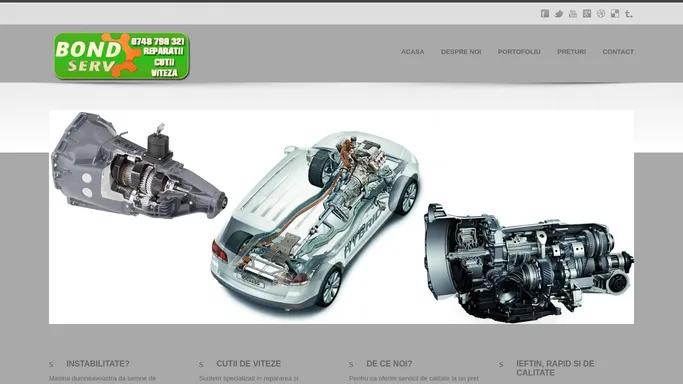Open the YouTube social icon
The width and height of the screenshot is (683, 384).
click(x=573, y=14)
